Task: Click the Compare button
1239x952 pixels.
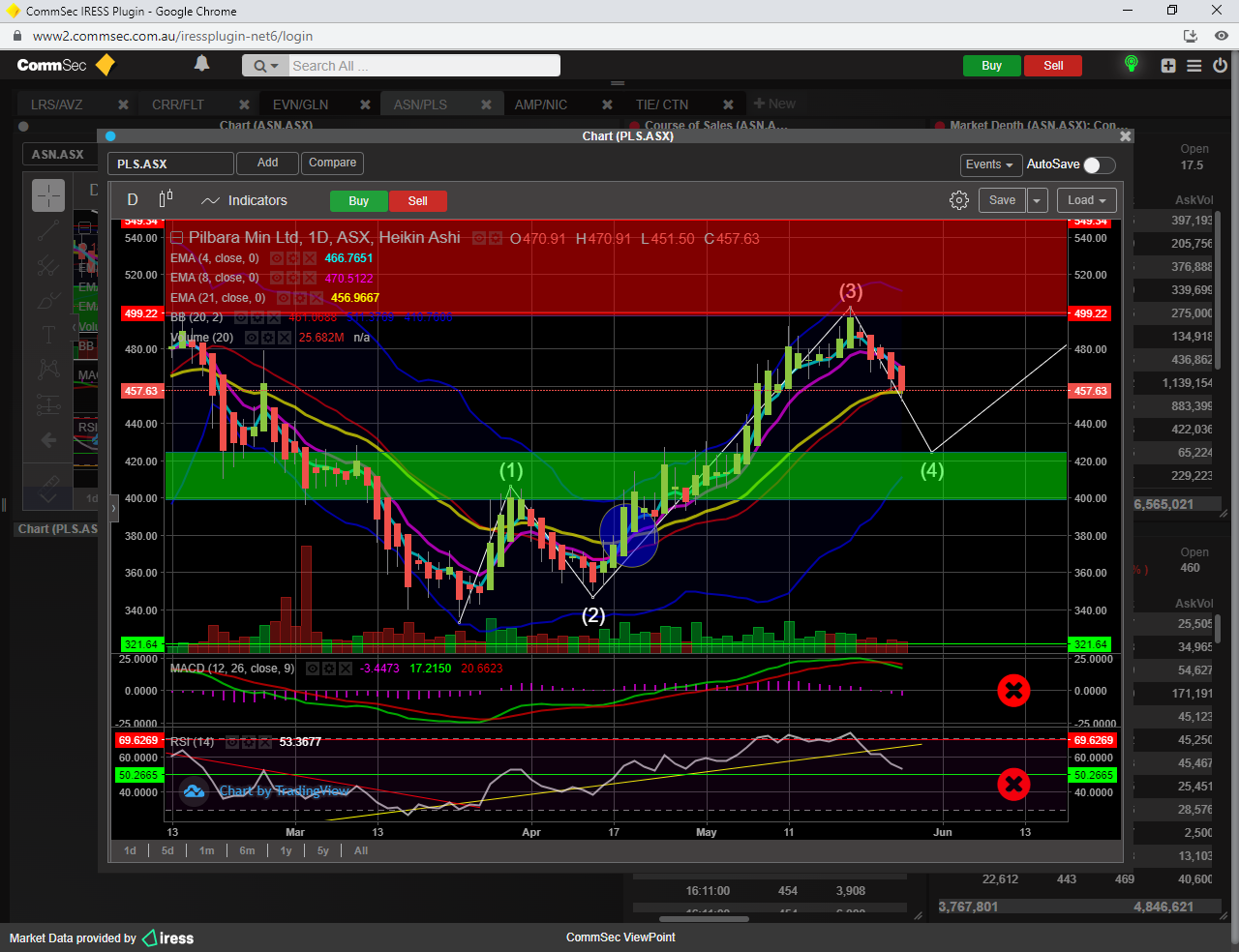Action: tap(332, 163)
